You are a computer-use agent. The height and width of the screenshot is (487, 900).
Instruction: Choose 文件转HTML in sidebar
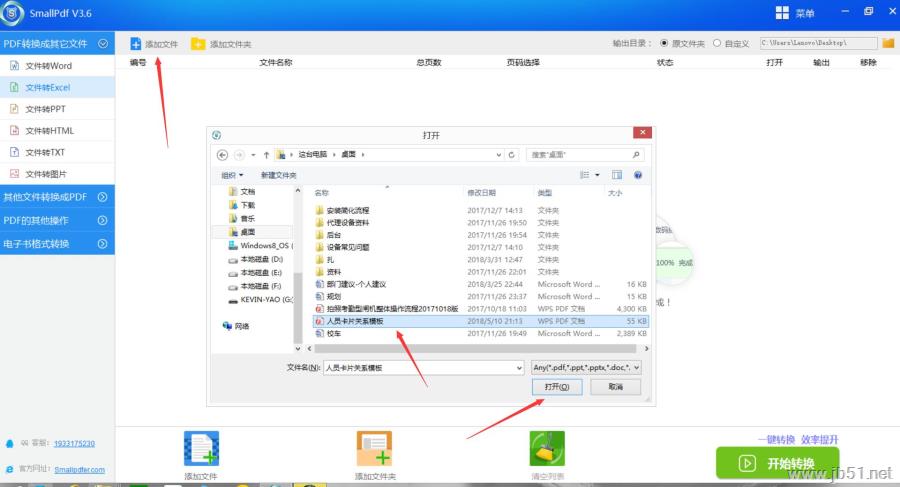(x=57, y=131)
